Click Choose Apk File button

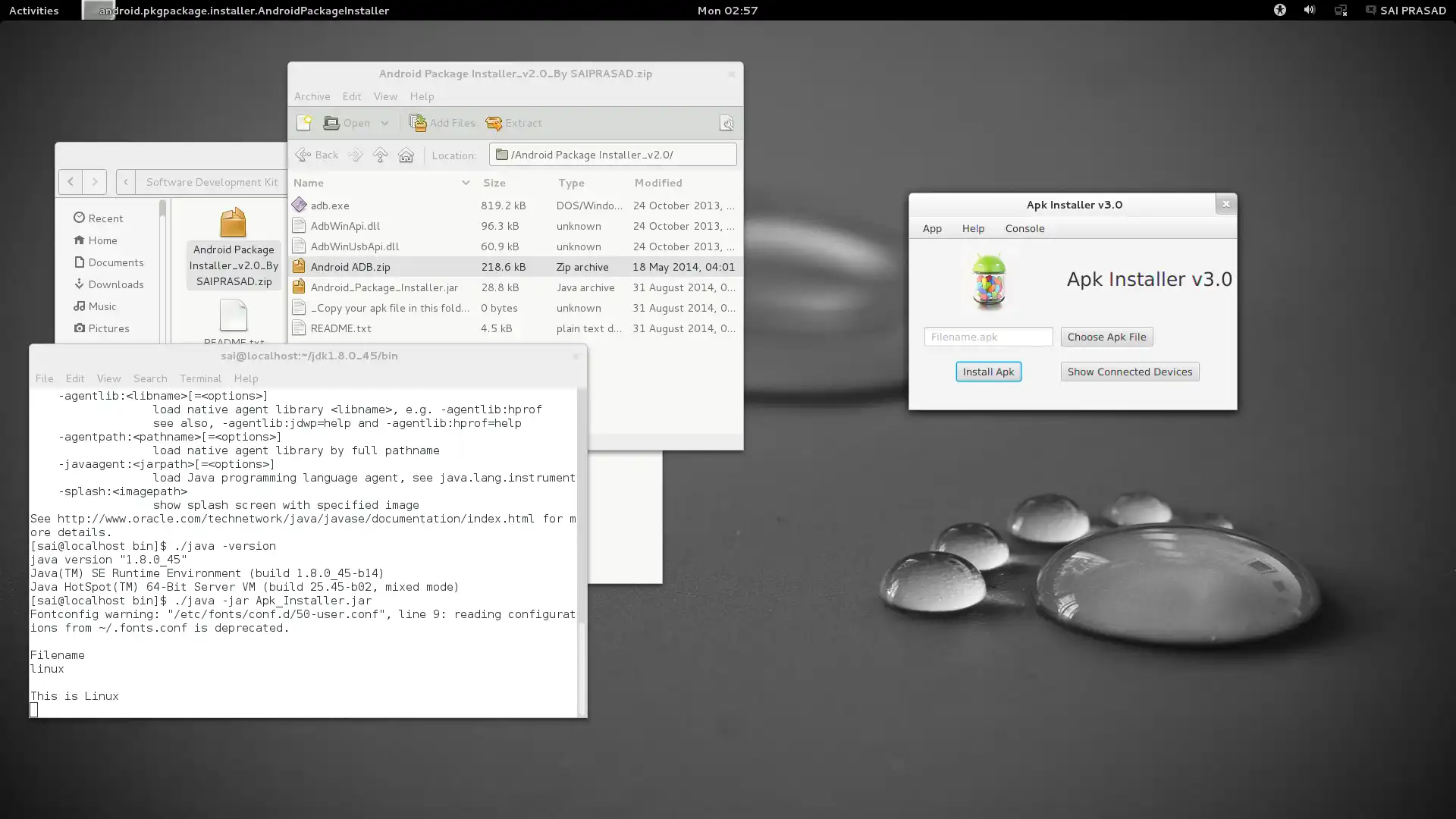(1106, 336)
